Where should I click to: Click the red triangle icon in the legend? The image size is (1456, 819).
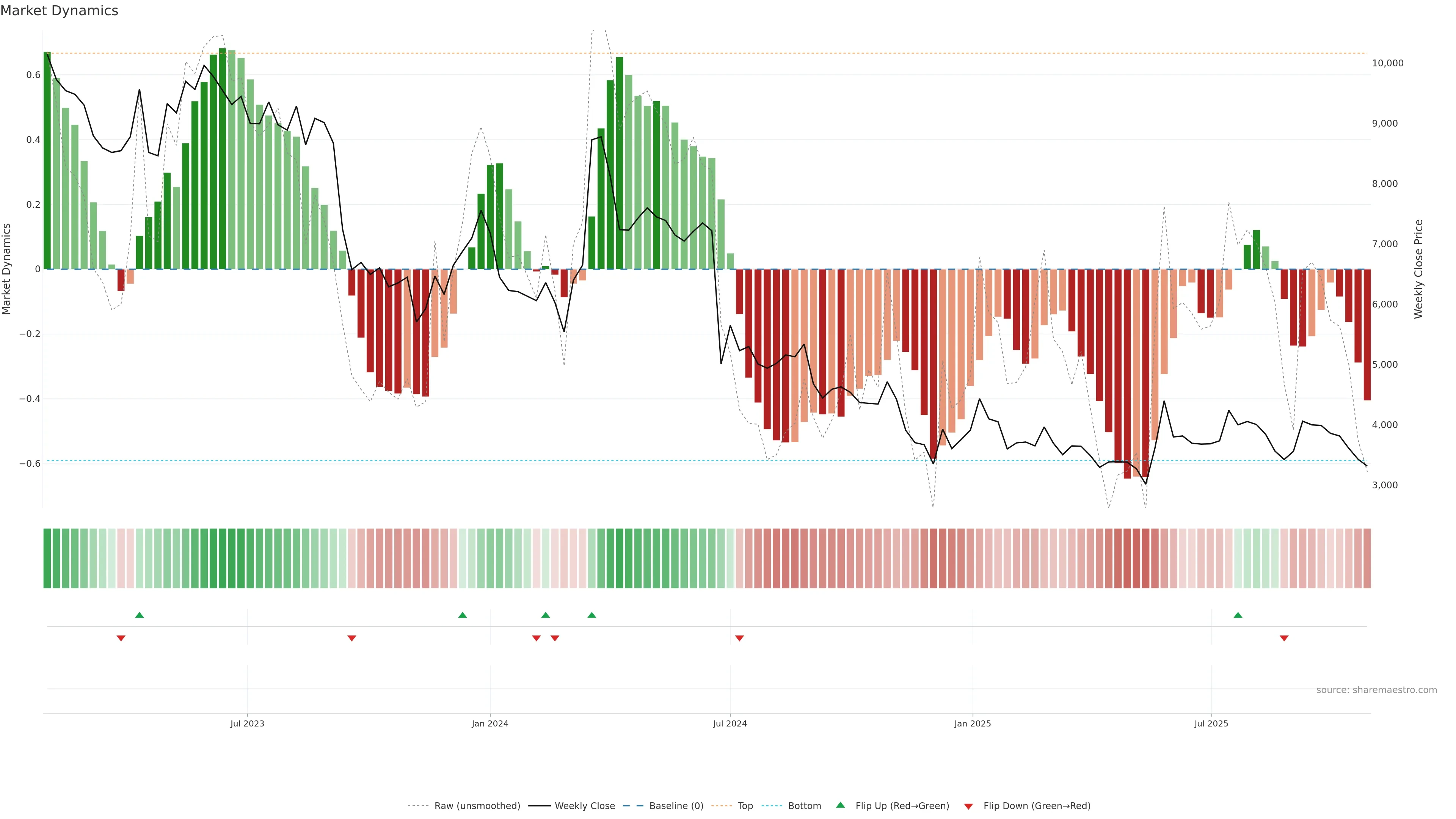pos(968,806)
